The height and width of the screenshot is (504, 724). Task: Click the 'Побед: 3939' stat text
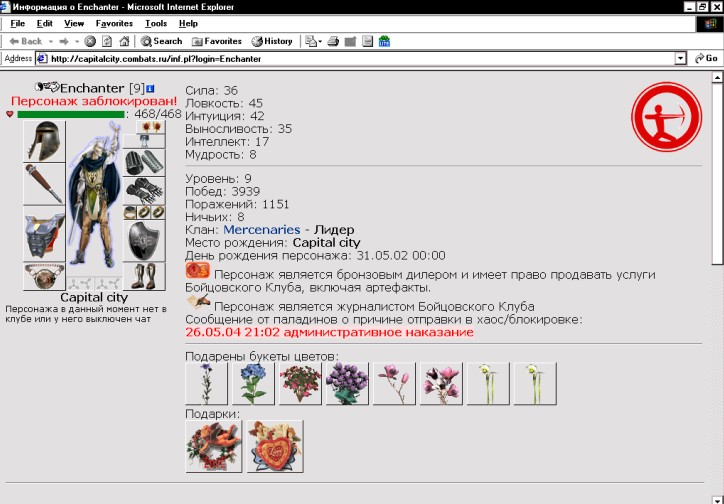pyautogui.click(x=223, y=192)
